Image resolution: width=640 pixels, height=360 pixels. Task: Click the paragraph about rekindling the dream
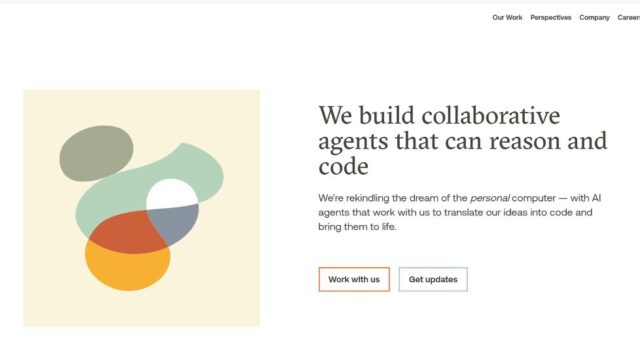pos(460,212)
